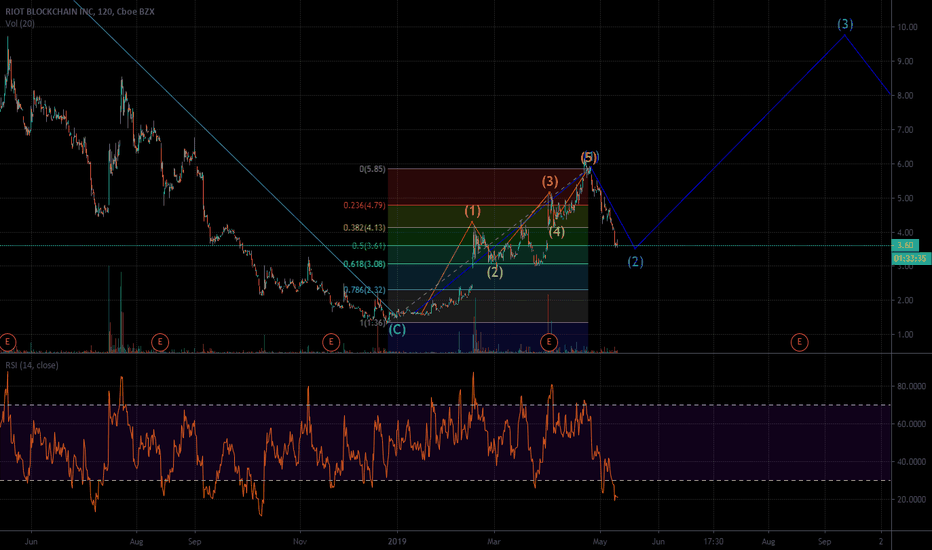The image size is (932, 550).
Task: Click the Mar label on the time axis
Action: [494, 542]
